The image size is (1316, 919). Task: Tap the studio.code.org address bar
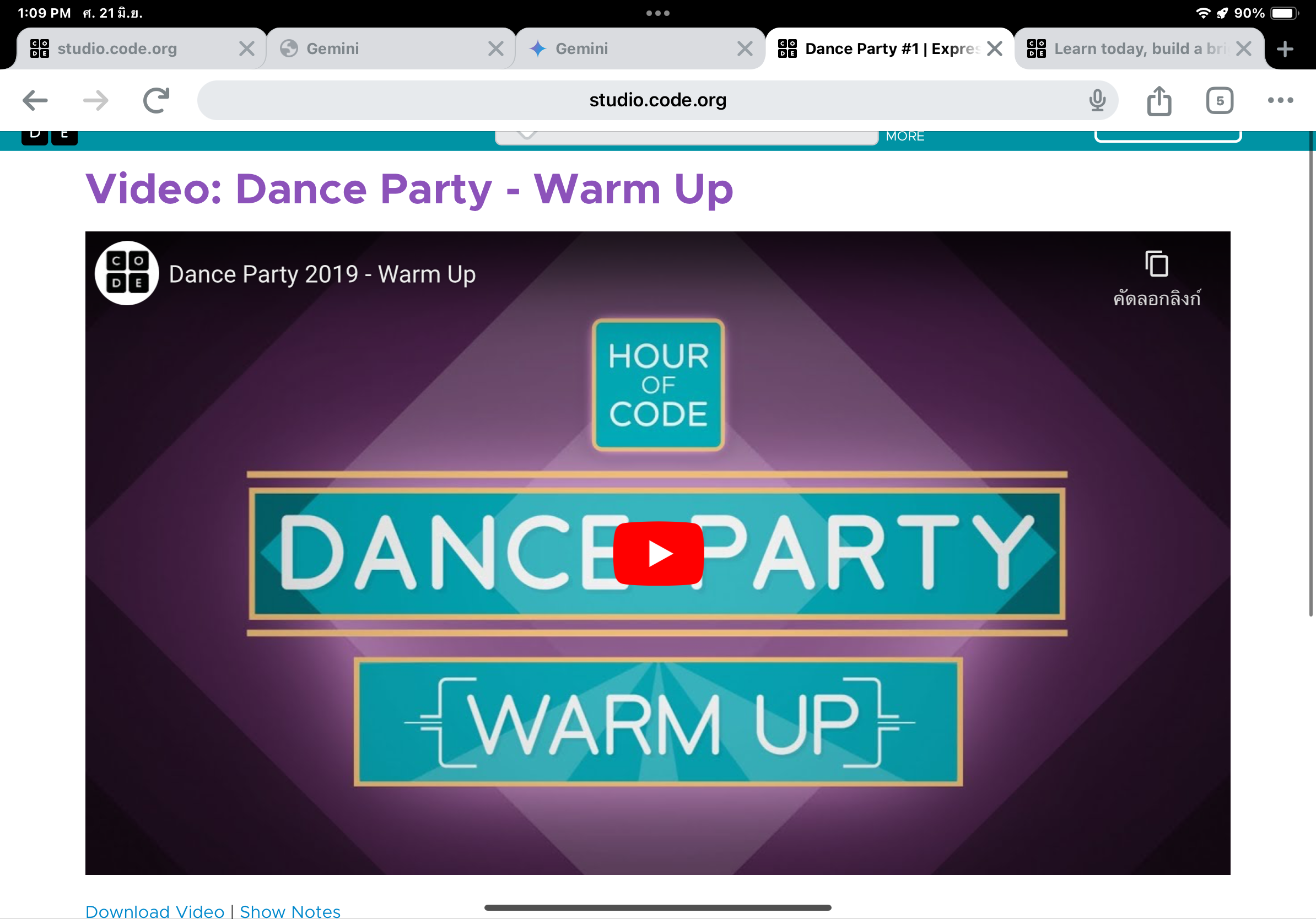[657, 101]
